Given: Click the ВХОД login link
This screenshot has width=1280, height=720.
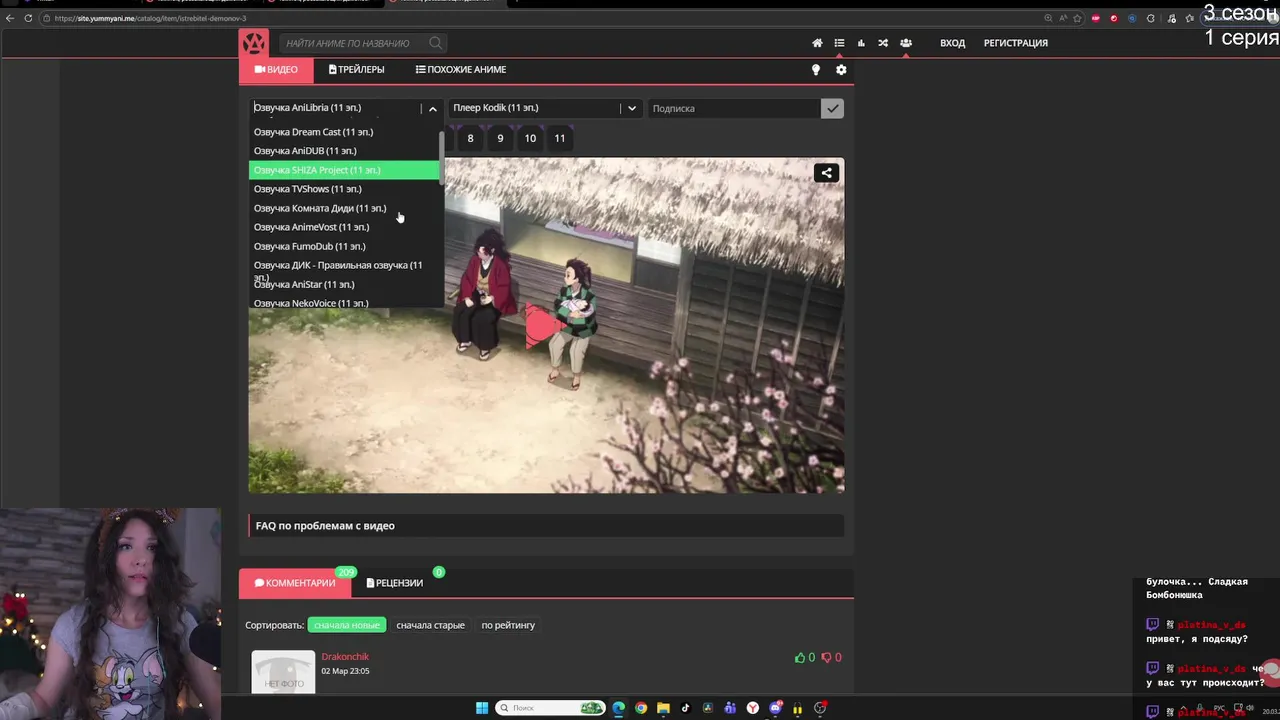Looking at the screenshot, I should [952, 43].
